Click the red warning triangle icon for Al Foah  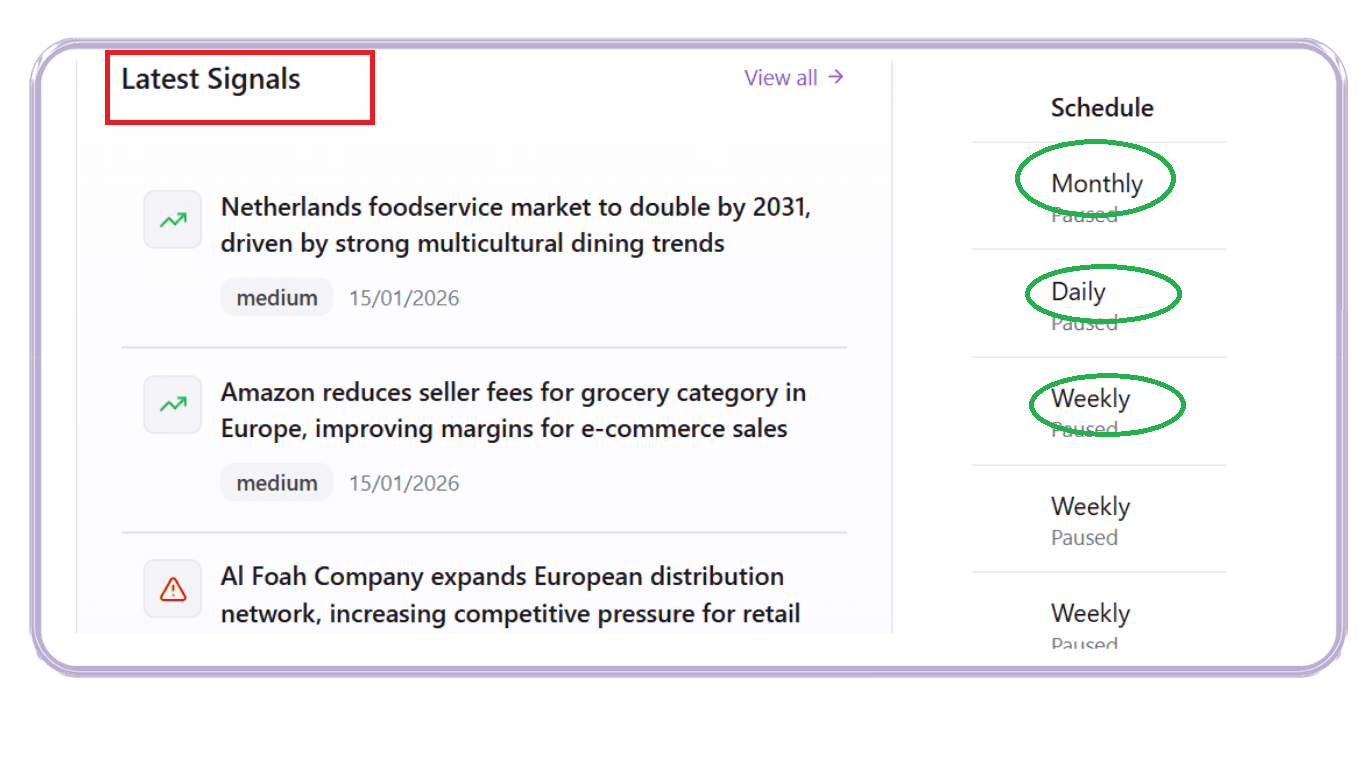tap(173, 589)
